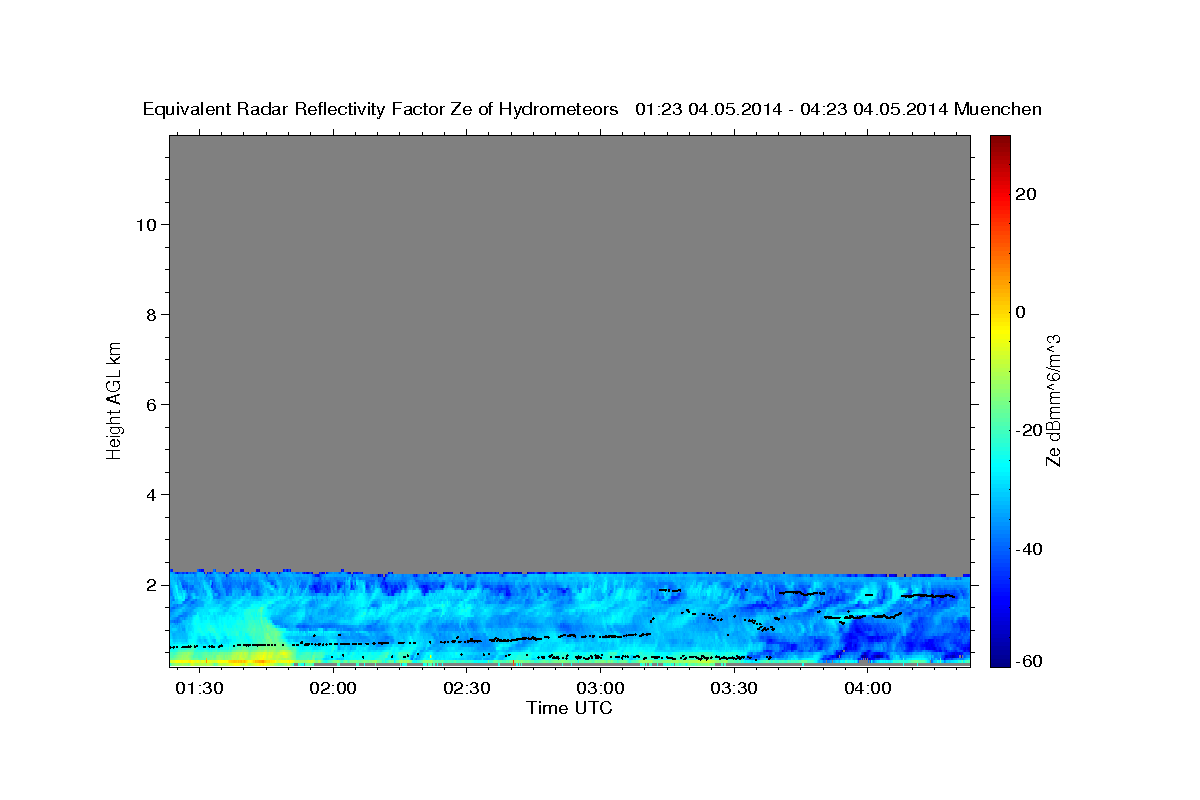Click the height tick label '8'
The height and width of the screenshot is (800, 1200).
point(152,315)
